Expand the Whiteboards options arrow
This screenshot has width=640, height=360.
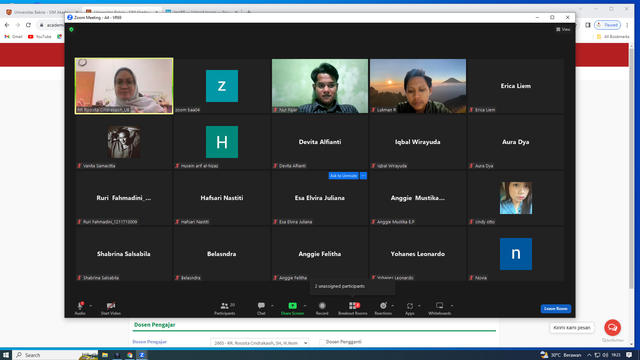click(452, 306)
